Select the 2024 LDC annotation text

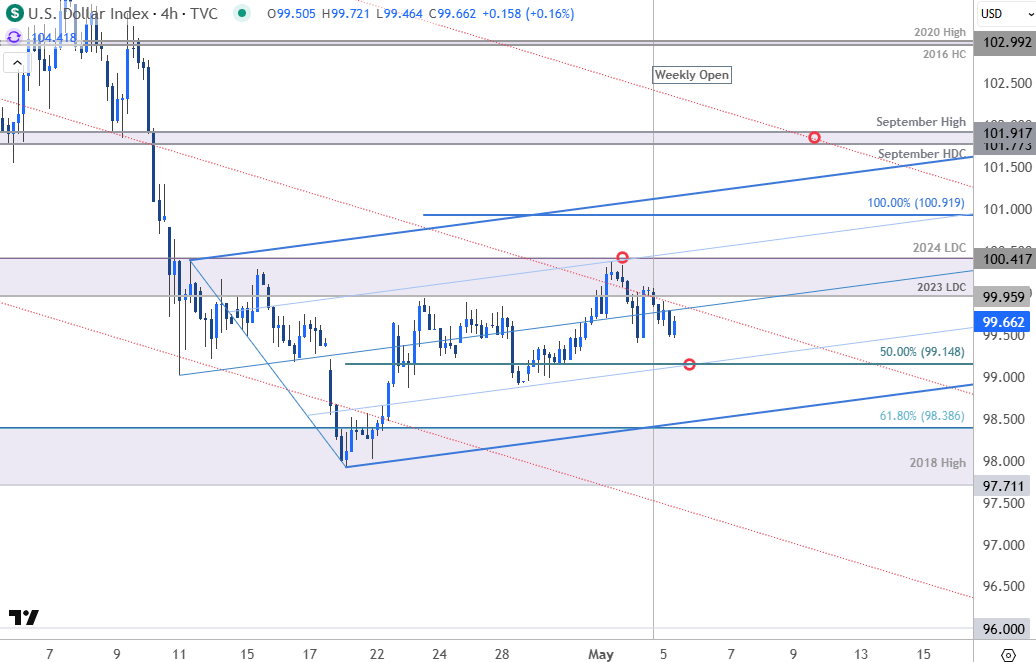tap(939, 248)
